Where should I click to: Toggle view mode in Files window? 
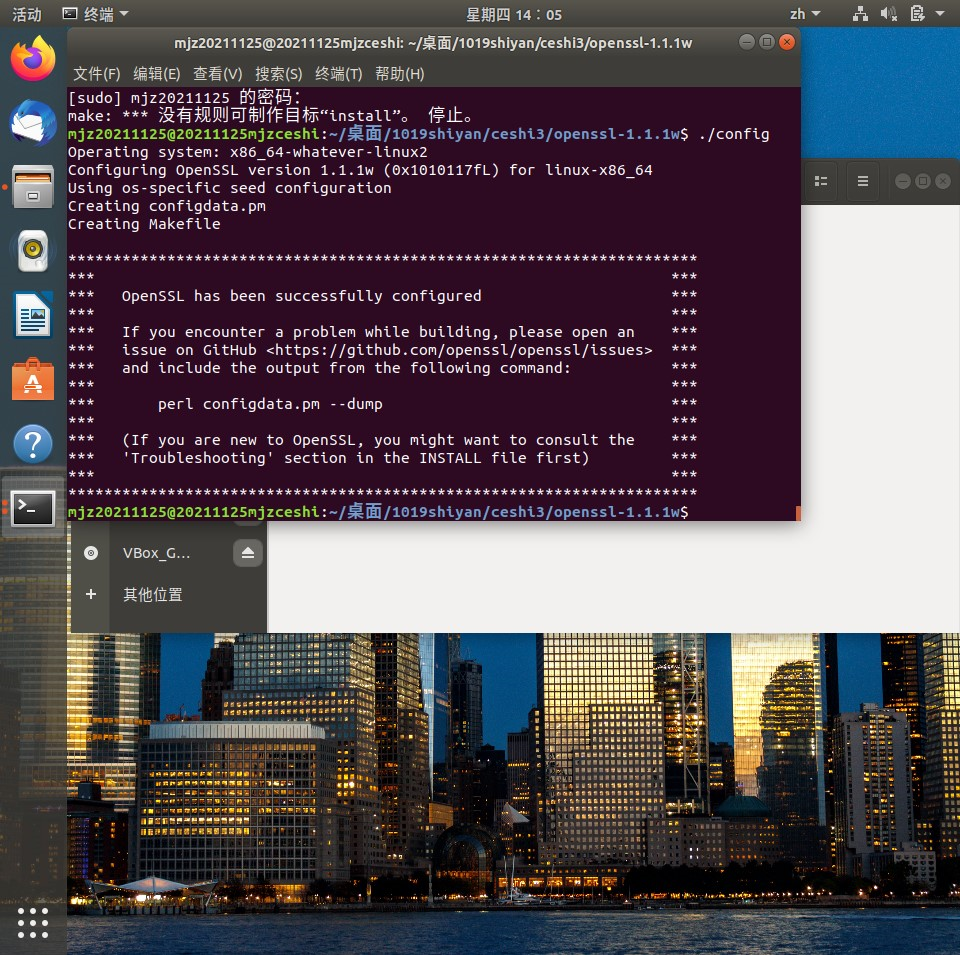pyautogui.click(x=821, y=181)
